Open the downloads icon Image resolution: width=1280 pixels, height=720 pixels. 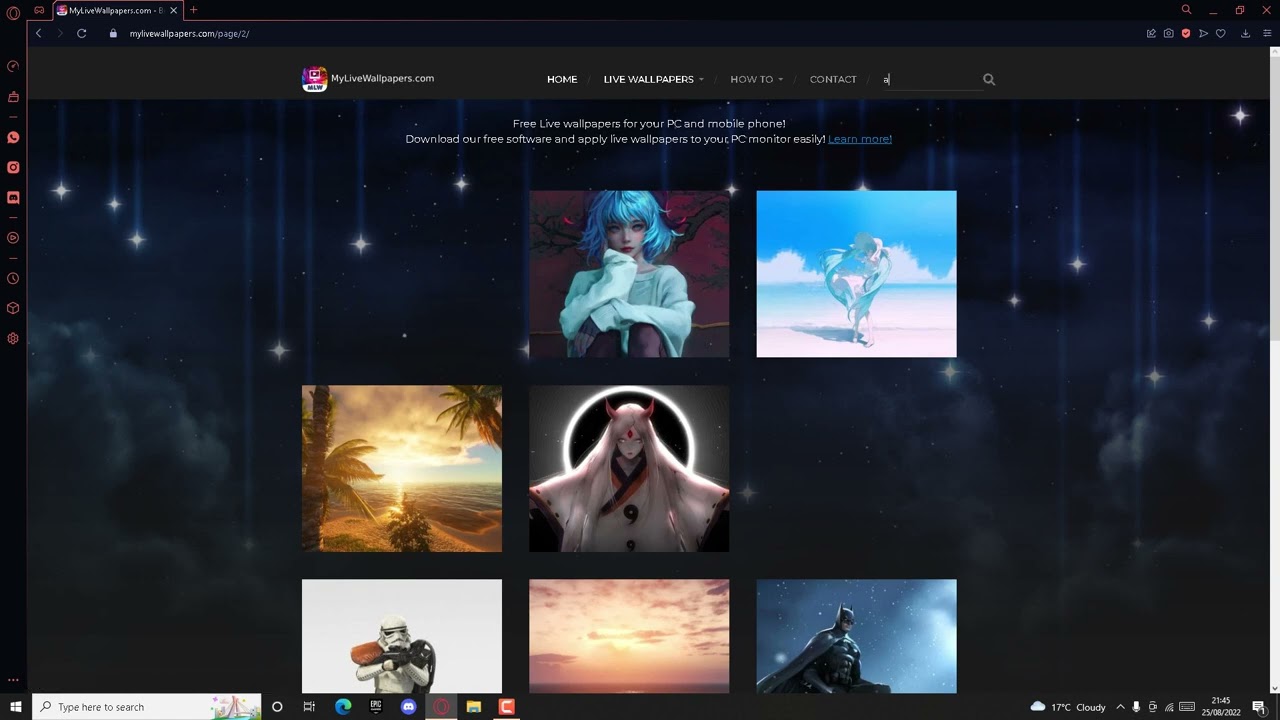1245,33
